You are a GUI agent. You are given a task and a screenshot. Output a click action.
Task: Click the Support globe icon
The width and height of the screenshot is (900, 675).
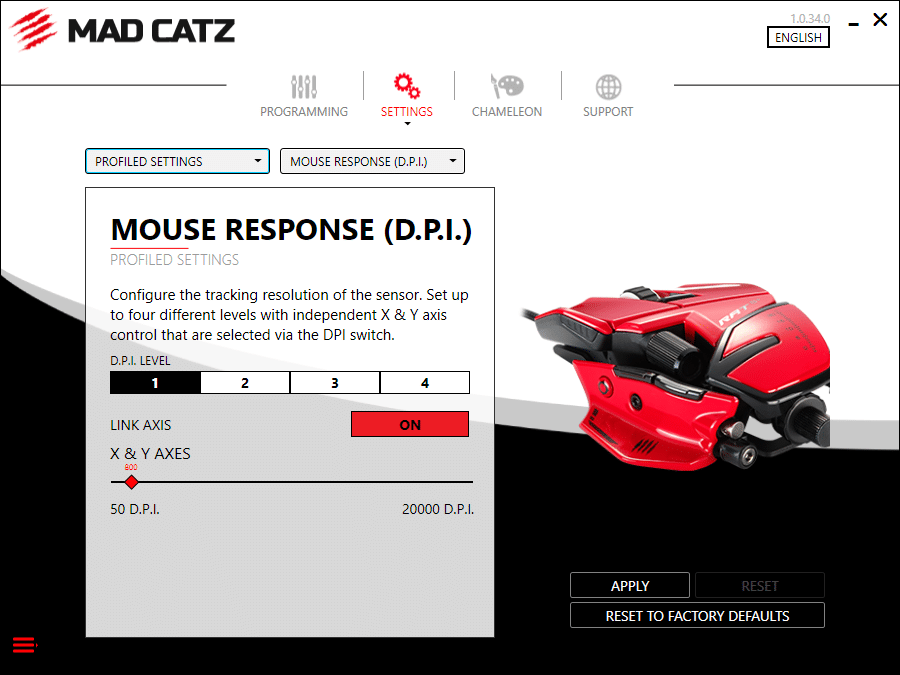click(x=608, y=86)
